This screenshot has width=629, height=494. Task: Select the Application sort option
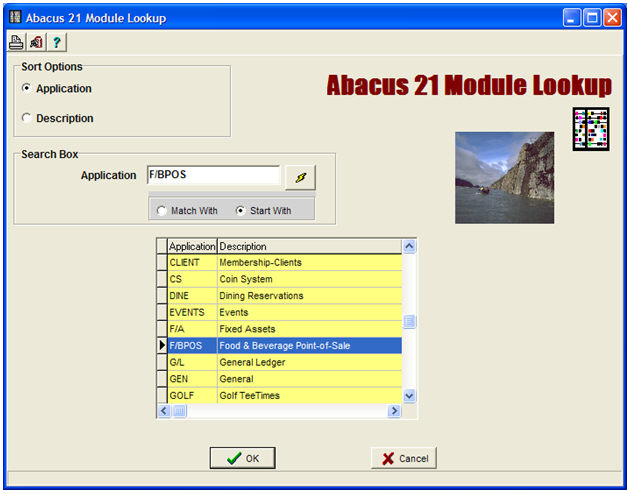[x=27, y=89]
